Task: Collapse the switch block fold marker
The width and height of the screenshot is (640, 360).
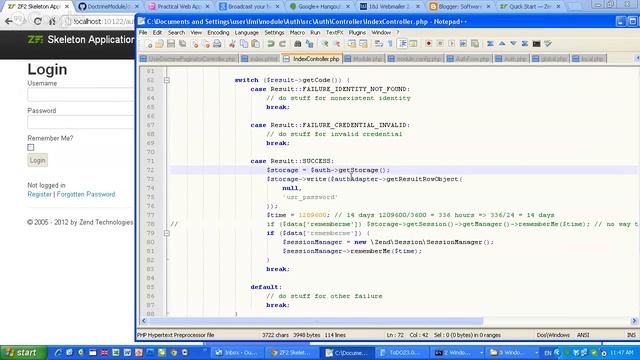Action: [x=167, y=80]
